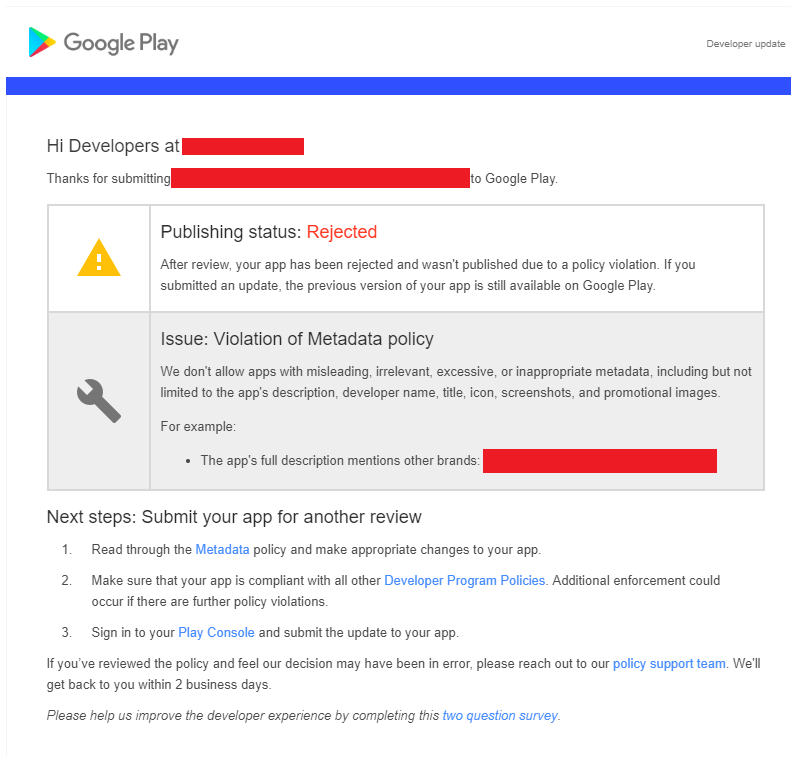The image size is (791, 757).
Task: Open the Play Console link
Action: (216, 632)
